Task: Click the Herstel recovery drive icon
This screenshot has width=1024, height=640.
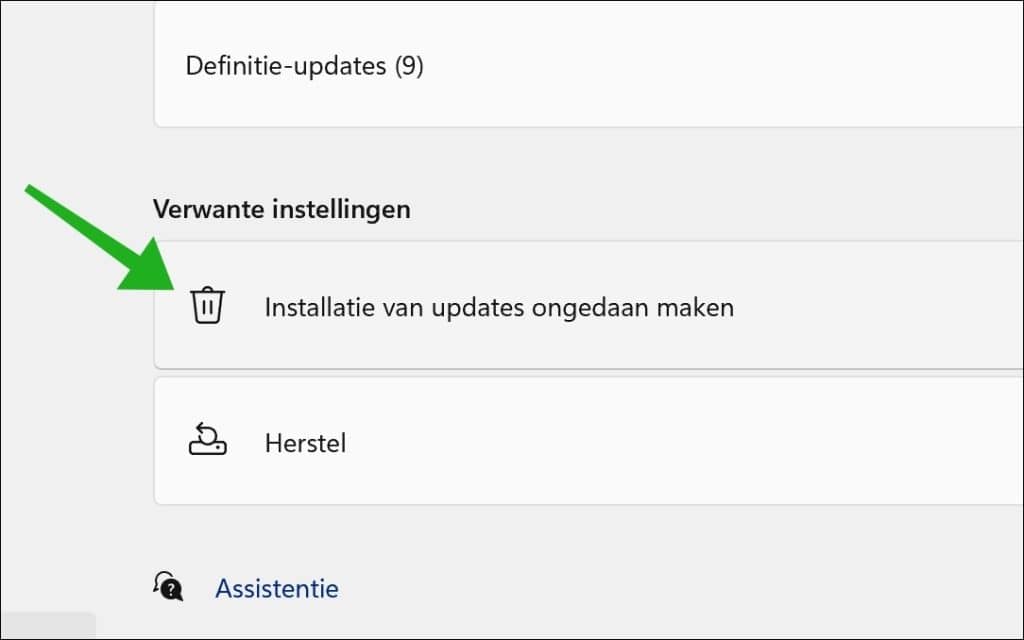Action: [208, 441]
